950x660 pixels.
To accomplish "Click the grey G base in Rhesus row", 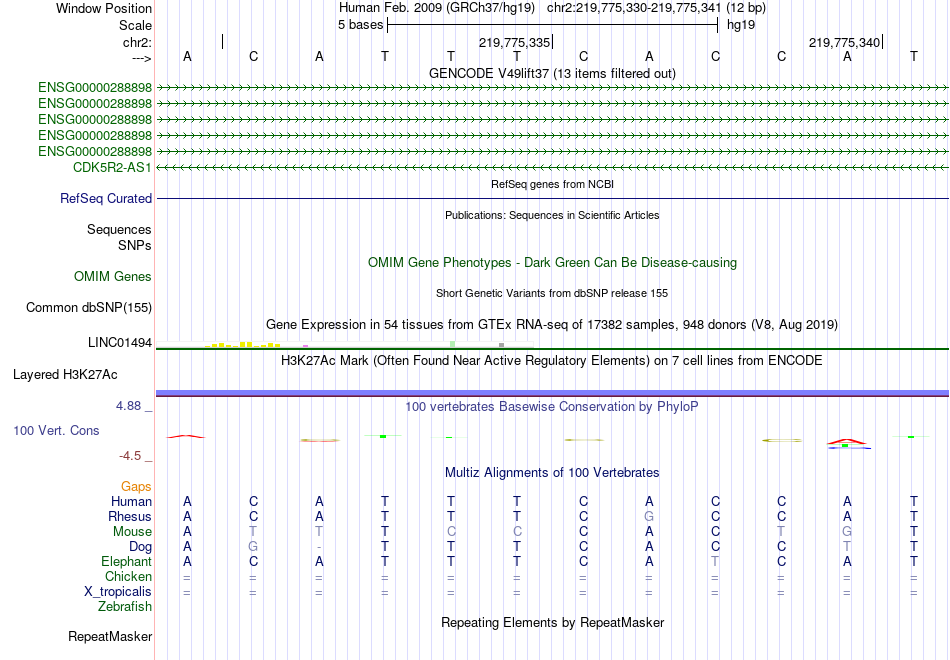I will 649,516.
